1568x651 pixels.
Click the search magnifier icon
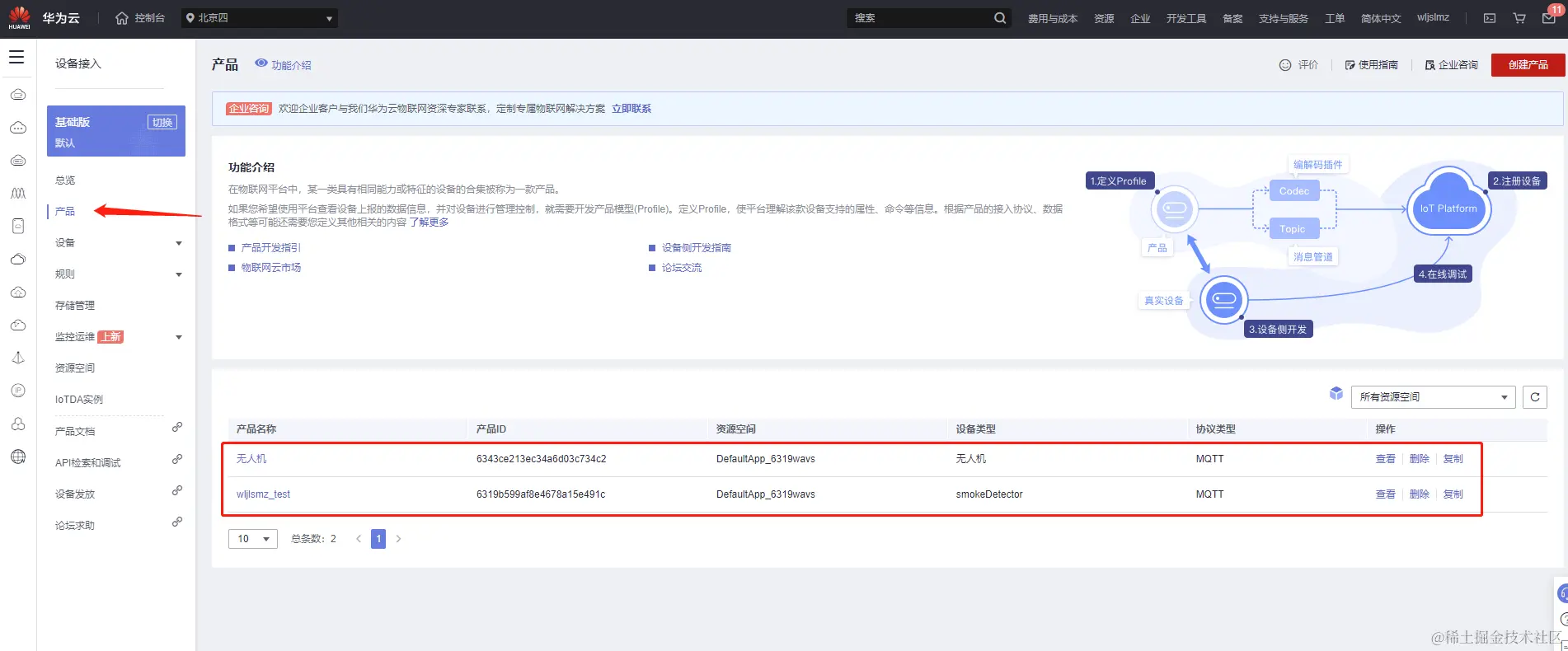click(x=1000, y=18)
